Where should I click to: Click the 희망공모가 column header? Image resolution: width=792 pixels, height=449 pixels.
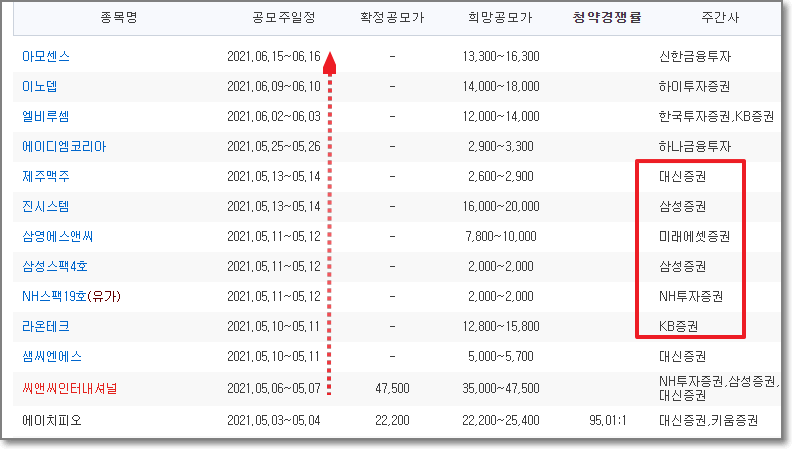click(500, 18)
